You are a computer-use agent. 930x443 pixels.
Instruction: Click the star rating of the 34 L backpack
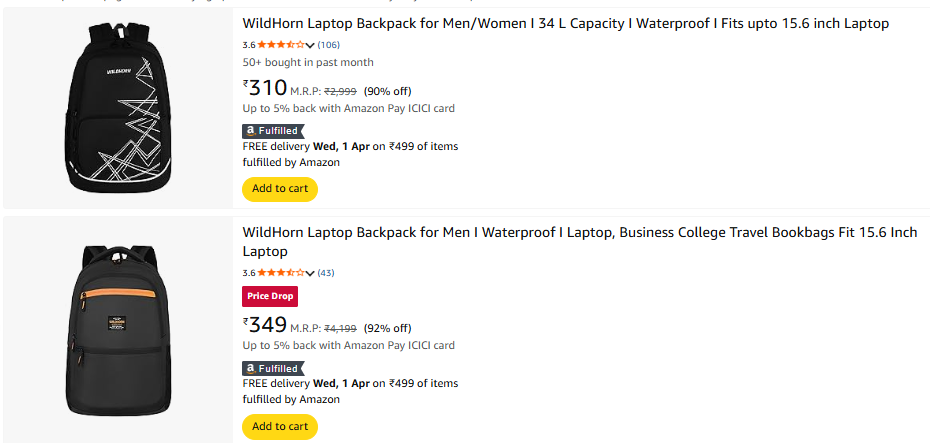tap(281, 45)
